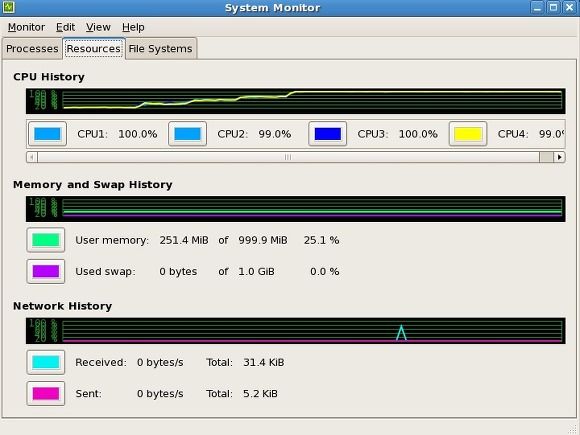
Task: Click the Sent total 5.2 KiB value
Action: tap(260, 394)
